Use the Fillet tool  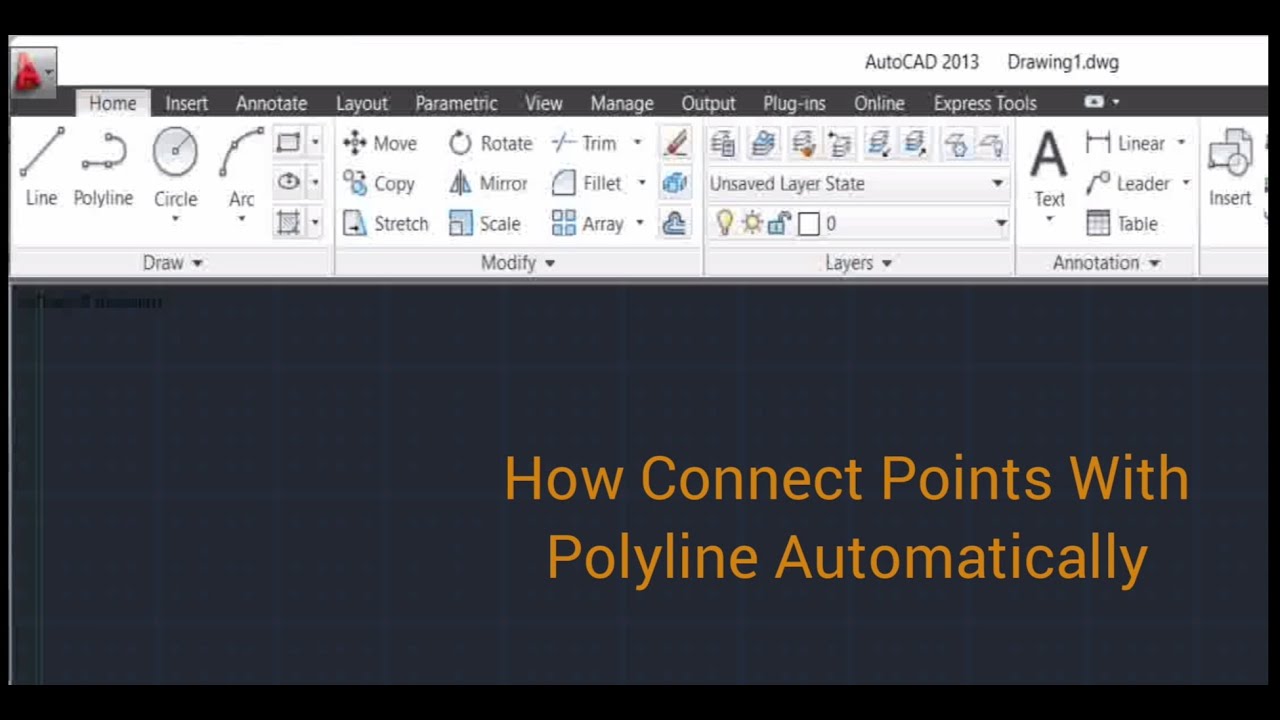pos(587,183)
